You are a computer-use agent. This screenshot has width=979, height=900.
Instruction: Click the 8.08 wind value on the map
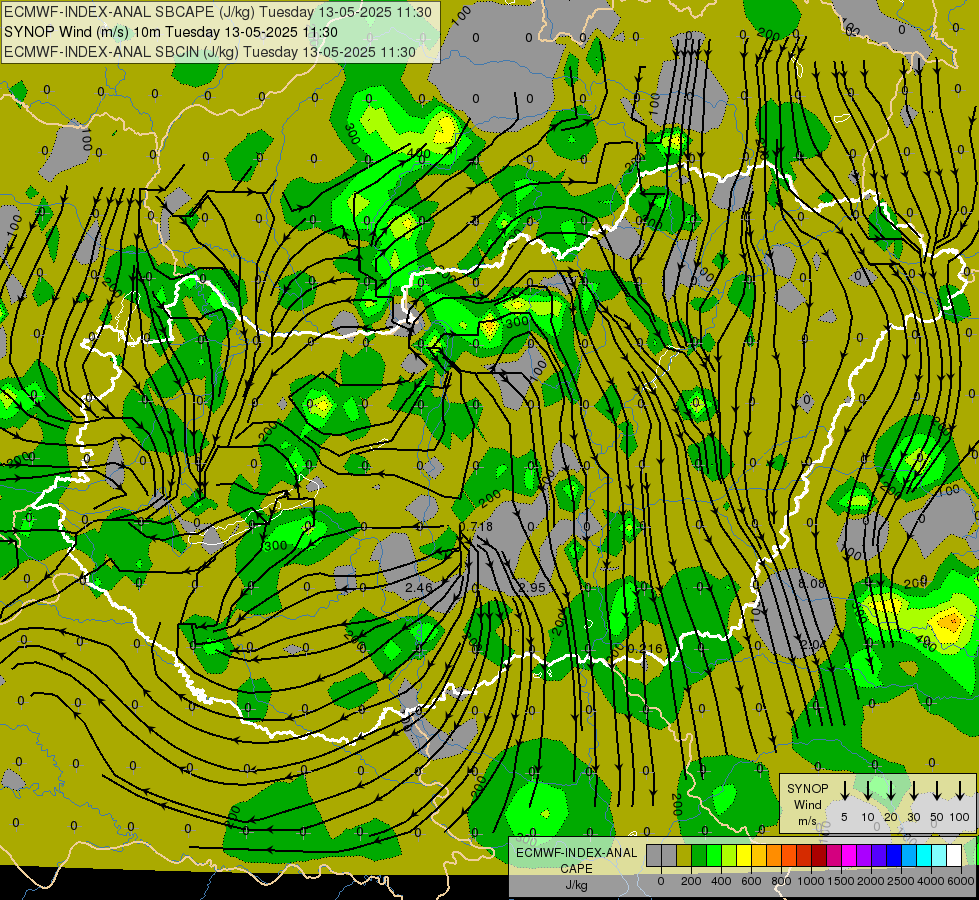click(x=812, y=583)
